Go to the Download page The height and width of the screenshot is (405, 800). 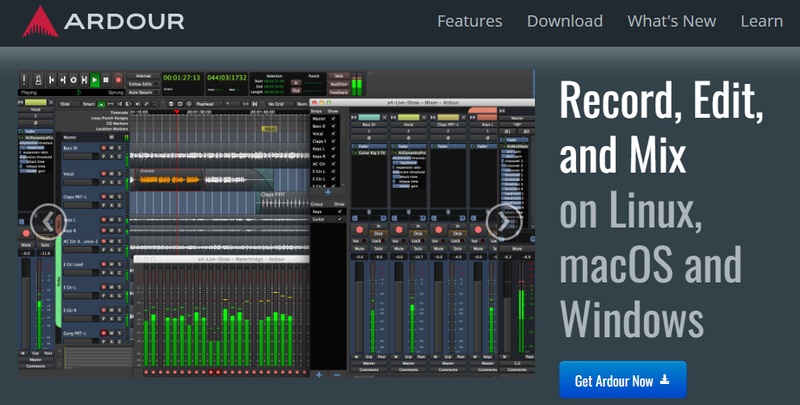pos(564,21)
